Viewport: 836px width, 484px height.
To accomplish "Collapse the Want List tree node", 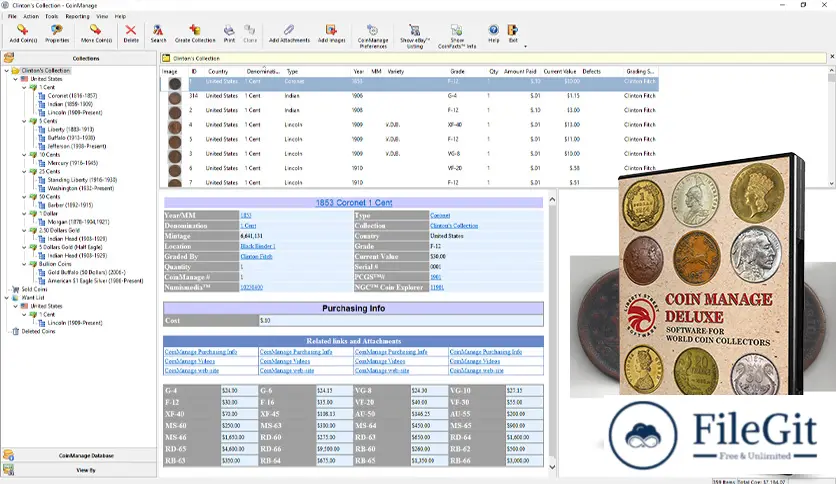I will point(6,297).
